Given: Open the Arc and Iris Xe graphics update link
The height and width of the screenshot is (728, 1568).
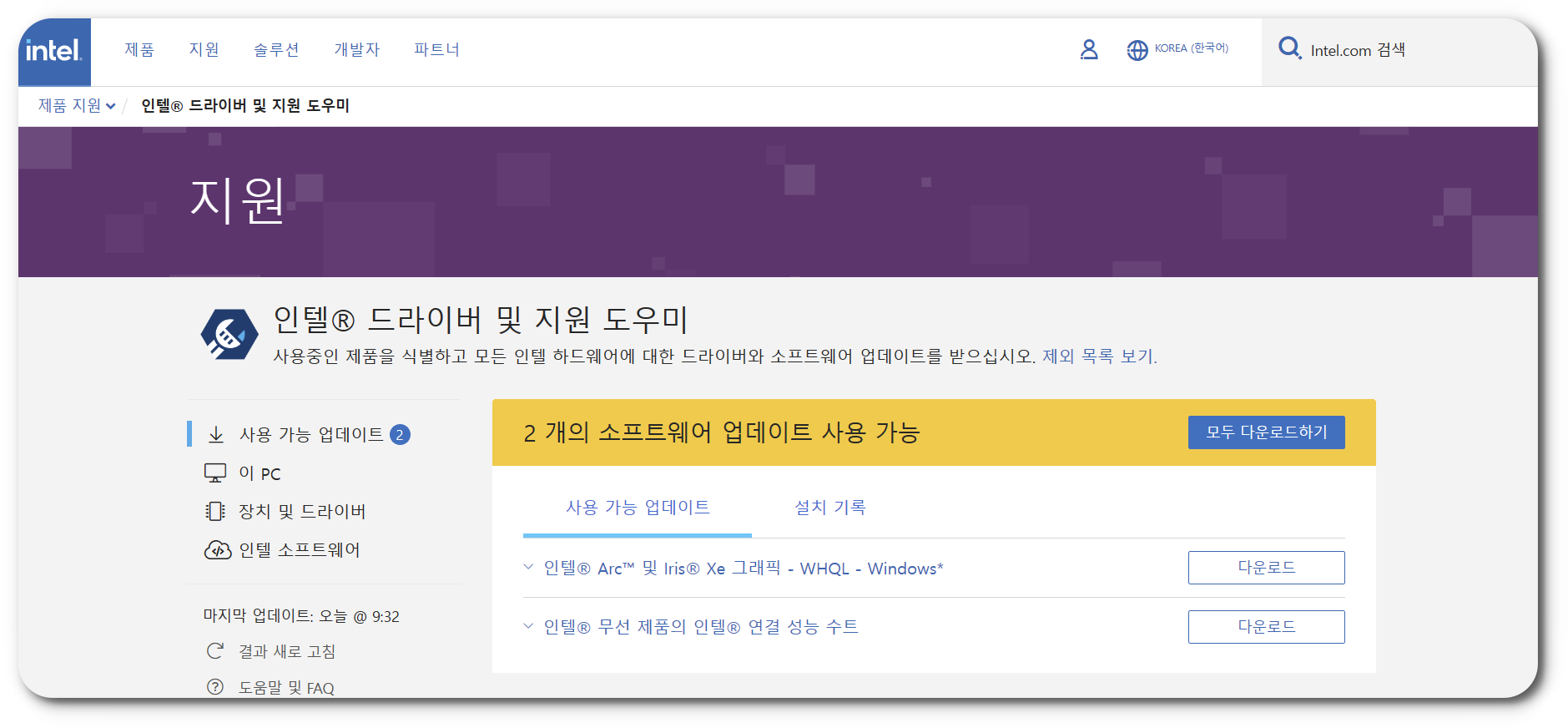Looking at the screenshot, I should [744, 569].
